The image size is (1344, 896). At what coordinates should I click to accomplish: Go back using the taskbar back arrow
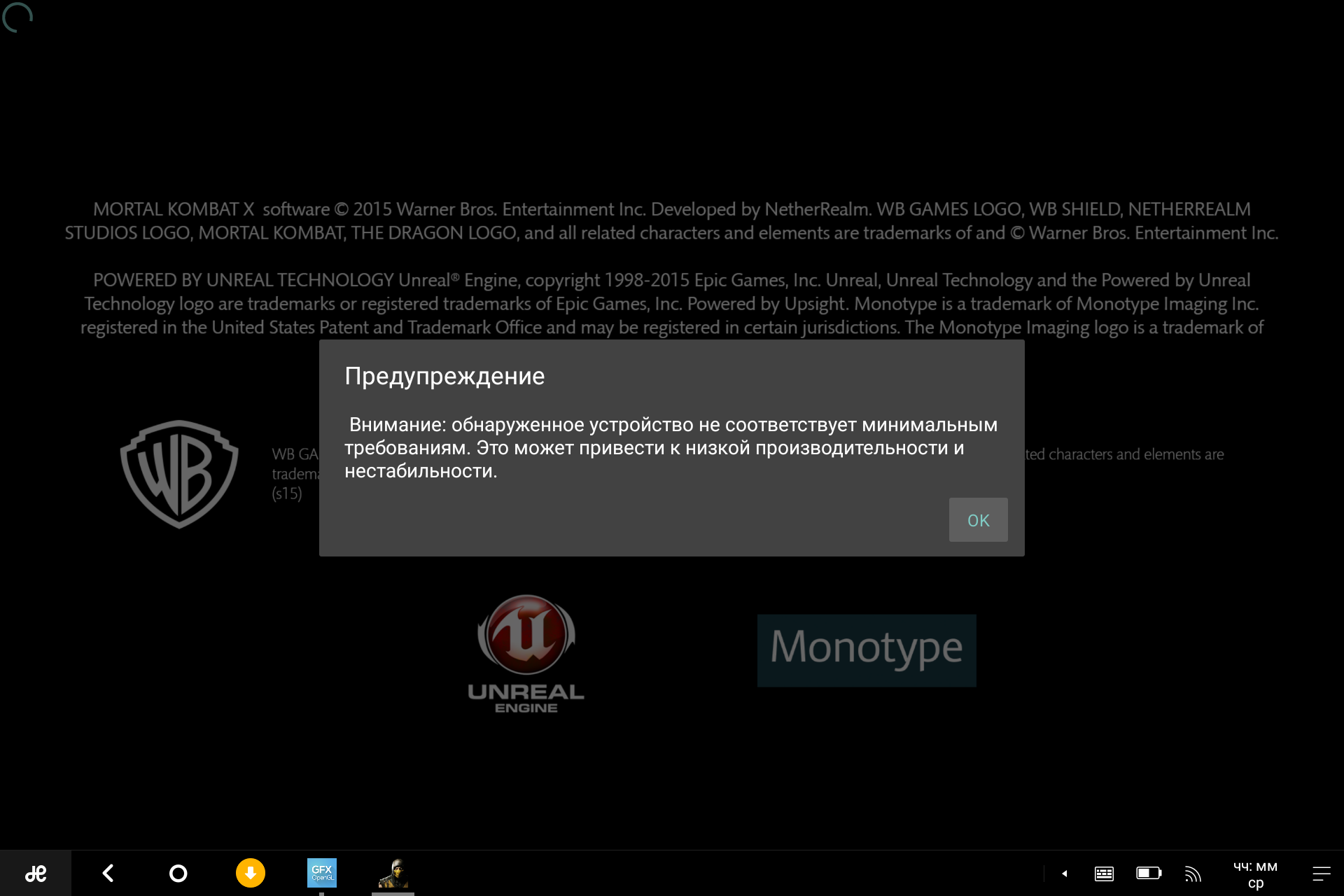click(108, 873)
